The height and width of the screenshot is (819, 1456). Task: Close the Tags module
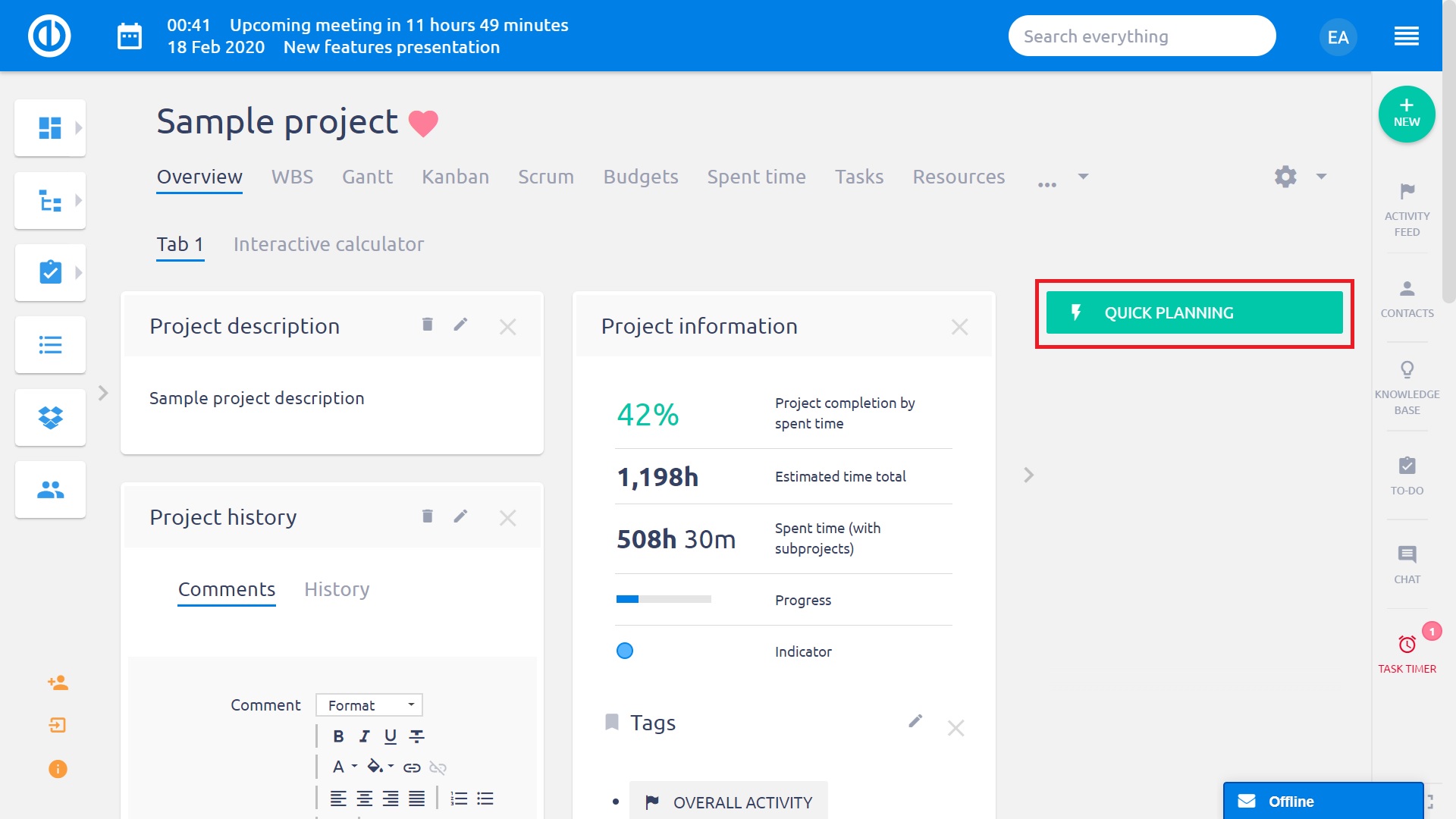pos(955,728)
